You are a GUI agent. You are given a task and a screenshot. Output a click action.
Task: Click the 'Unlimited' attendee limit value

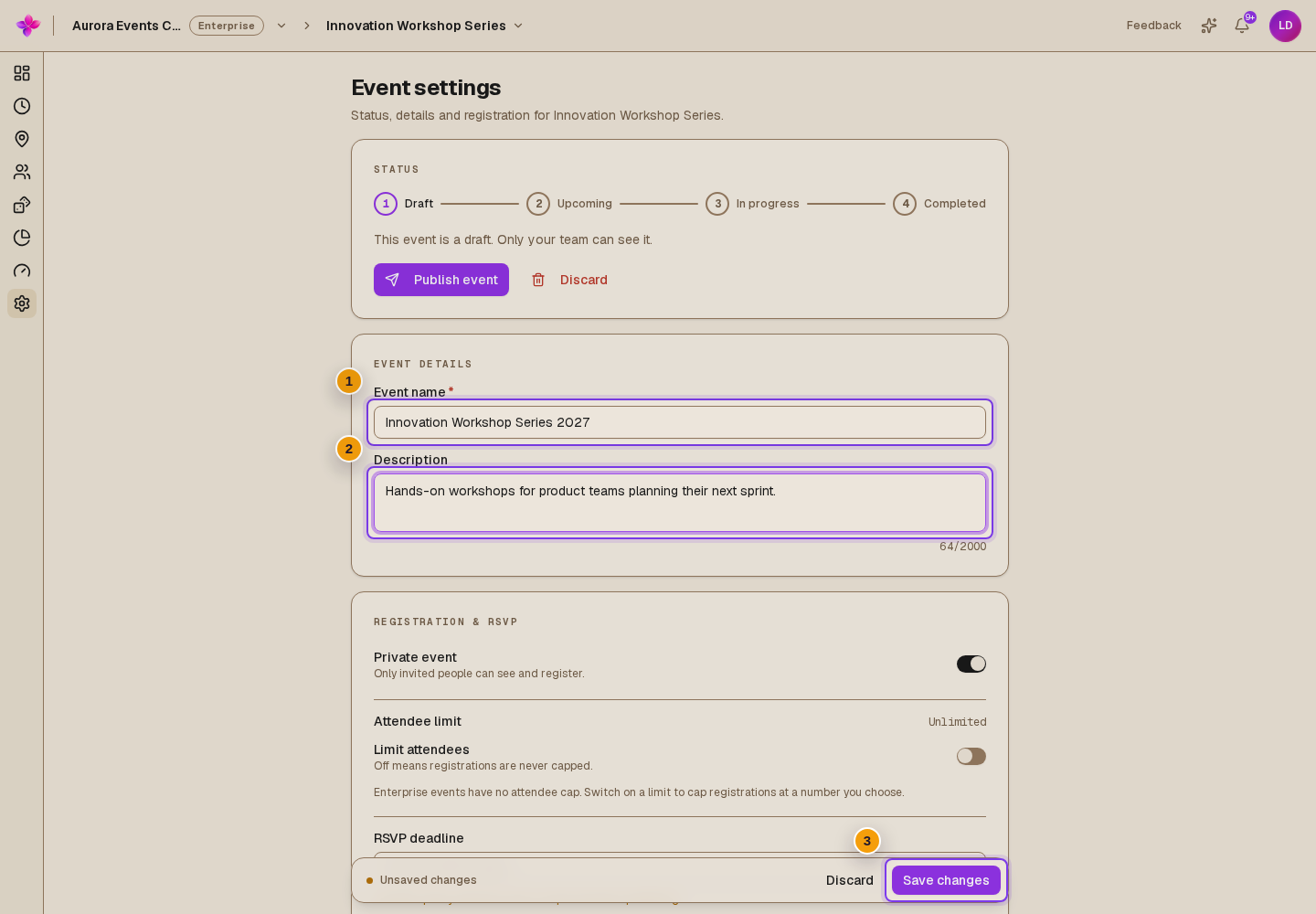tap(957, 722)
